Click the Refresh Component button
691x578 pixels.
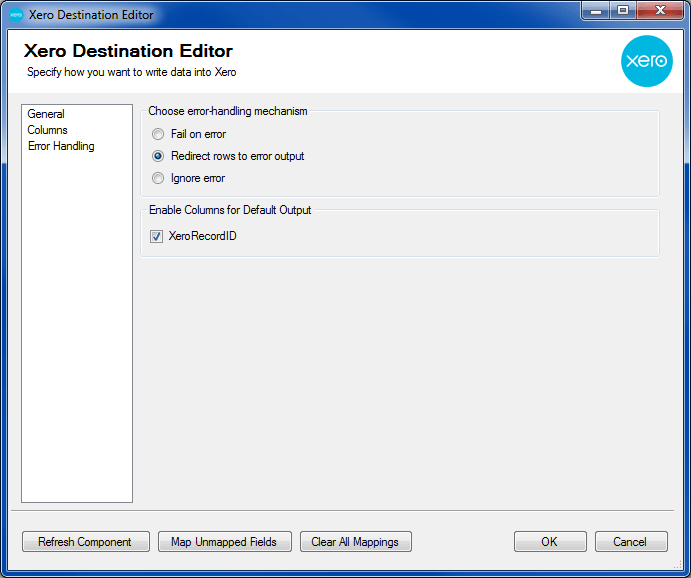point(86,541)
